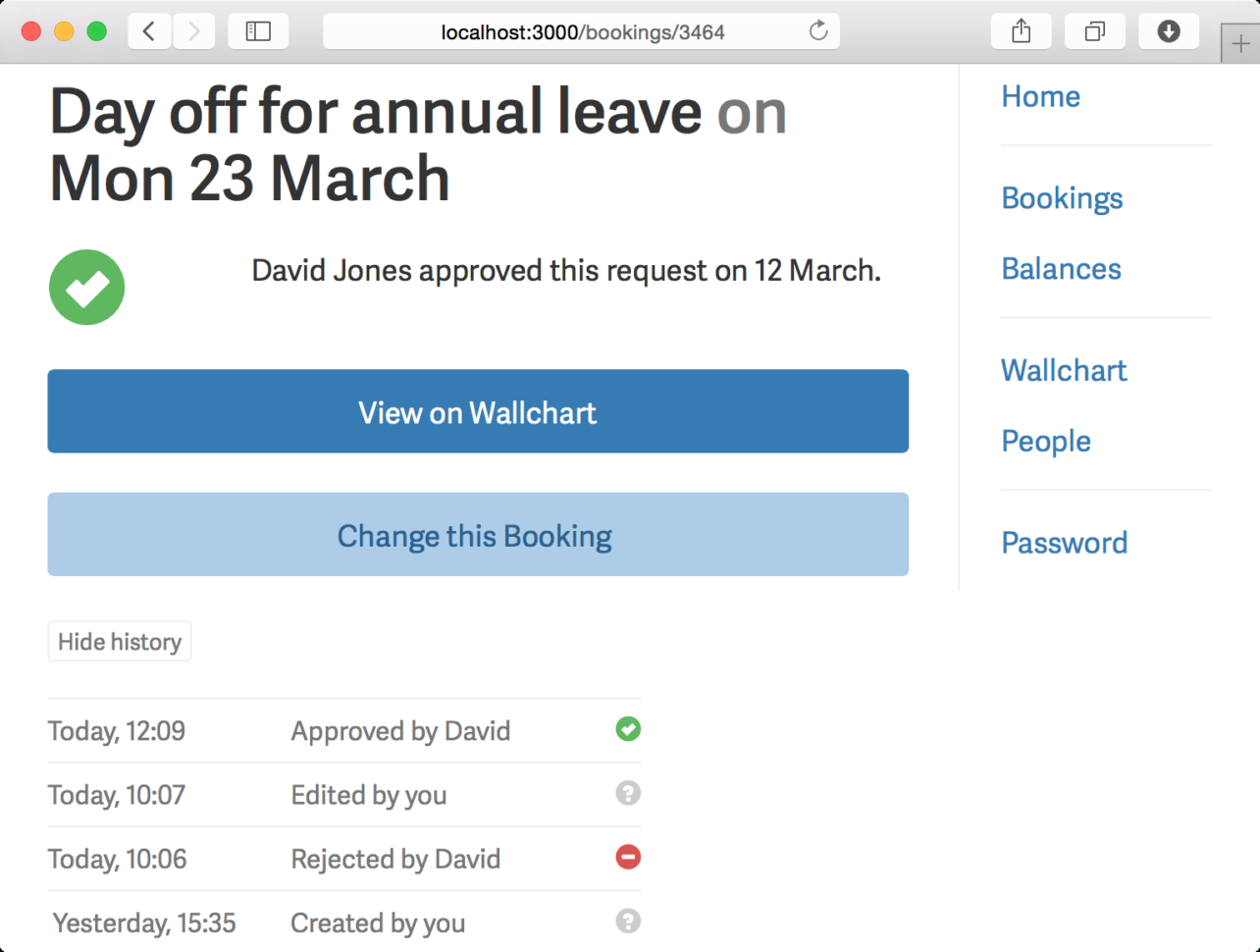Open the downloads icon in the browser toolbar
The width and height of the screenshot is (1260, 952).
tap(1168, 30)
